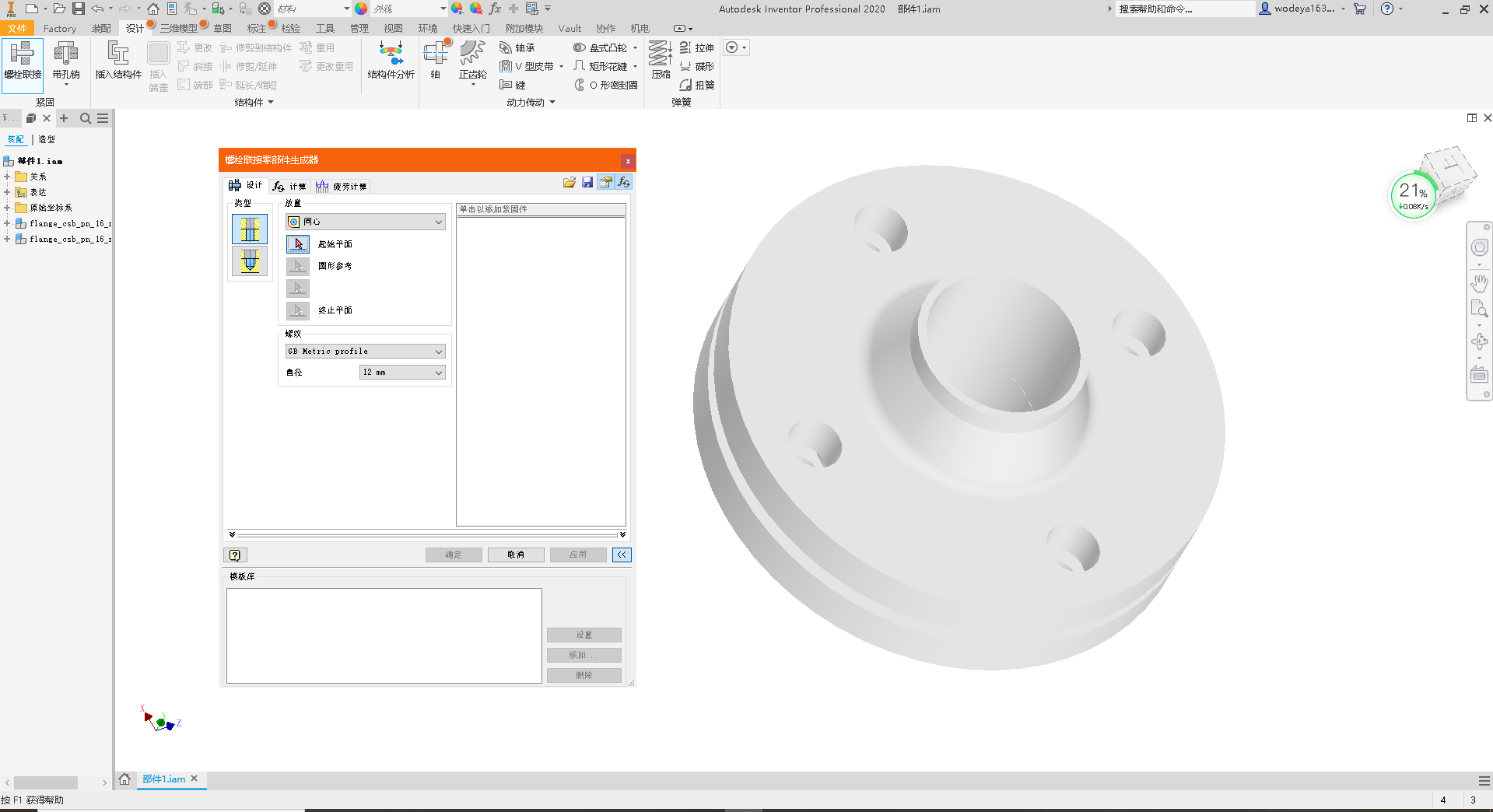Switch to the 装配 Assemble ribbon tab
1493x812 pixels.
pyautogui.click(x=101, y=28)
